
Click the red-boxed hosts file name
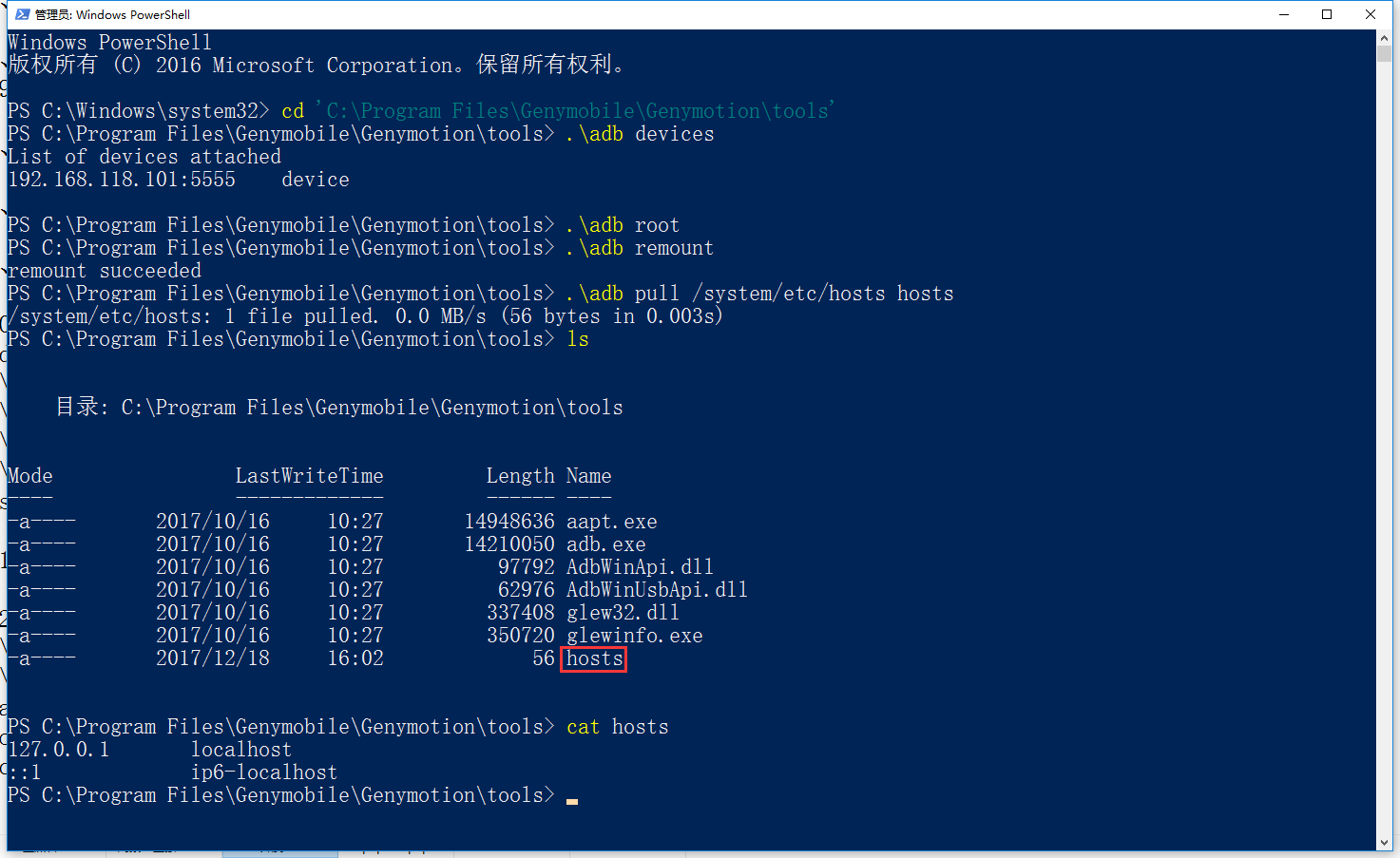(x=594, y=658)
